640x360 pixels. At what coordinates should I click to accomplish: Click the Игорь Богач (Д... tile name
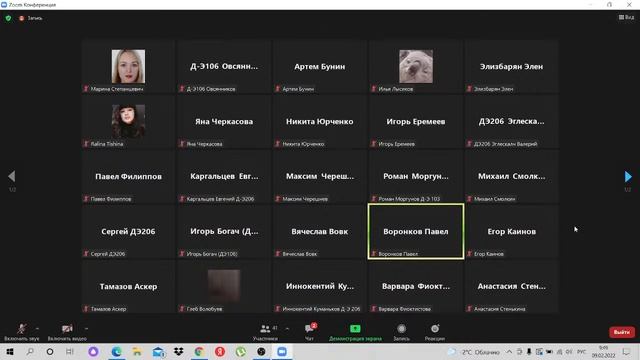[x=224, y=231]
